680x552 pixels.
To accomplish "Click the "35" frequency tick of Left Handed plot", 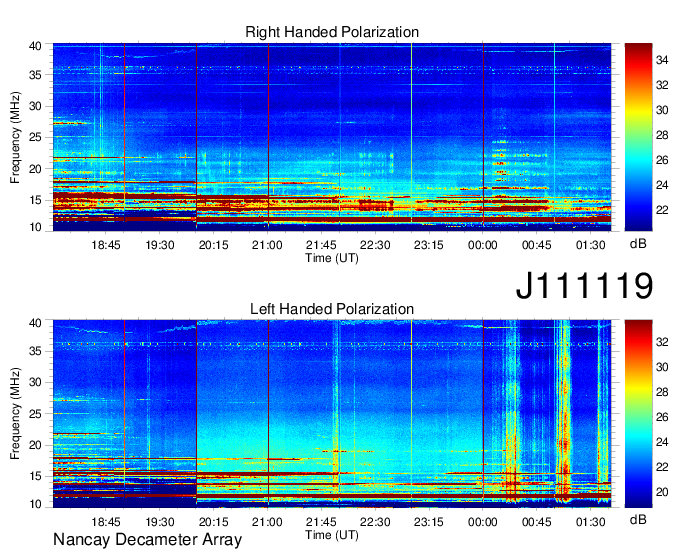I will point(35,351).
